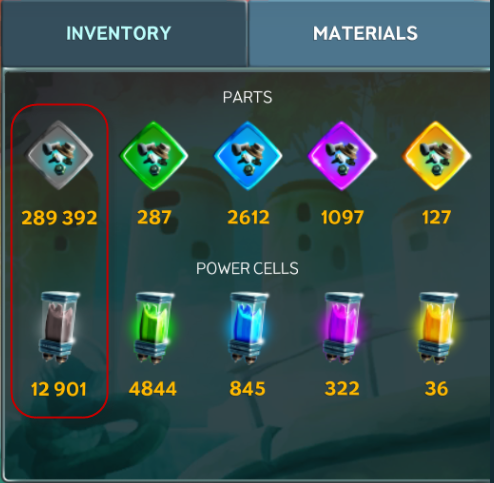This screenshot has width=494, height=483.
Task: Open the Inventory tab
Action: click(x=123, y=33)
